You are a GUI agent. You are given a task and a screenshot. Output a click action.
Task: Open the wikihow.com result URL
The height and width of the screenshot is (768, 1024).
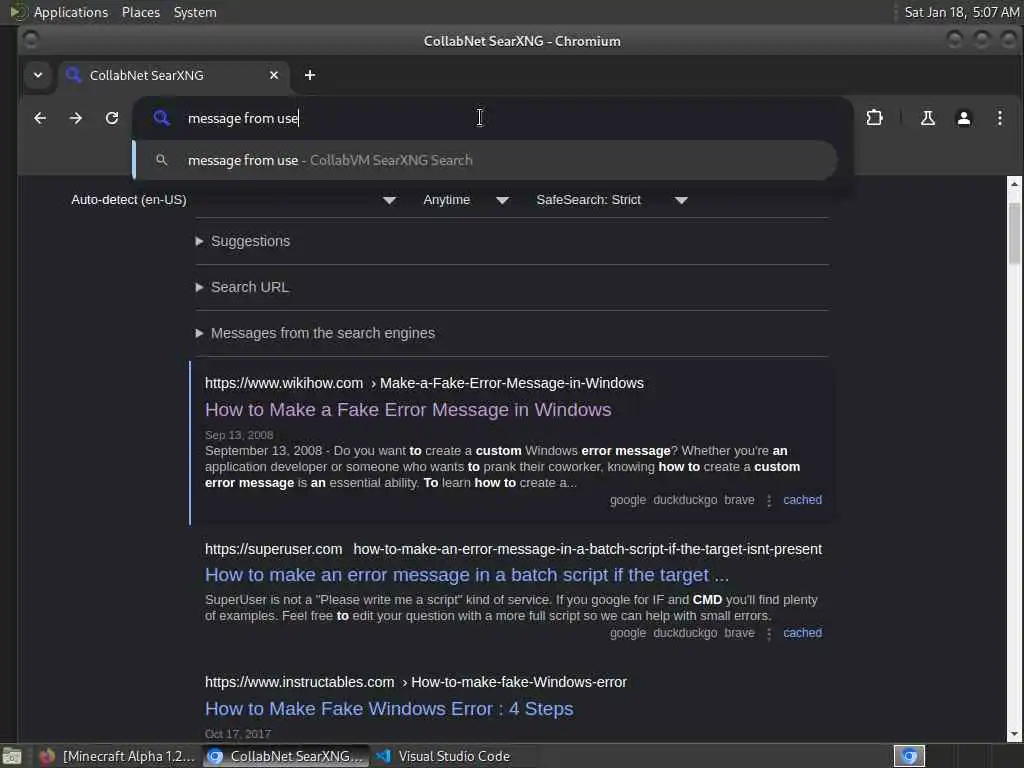[424, 383]
